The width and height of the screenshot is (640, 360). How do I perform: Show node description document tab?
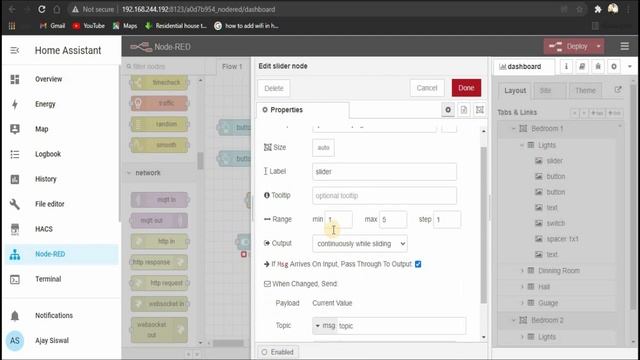click(464, 110)
